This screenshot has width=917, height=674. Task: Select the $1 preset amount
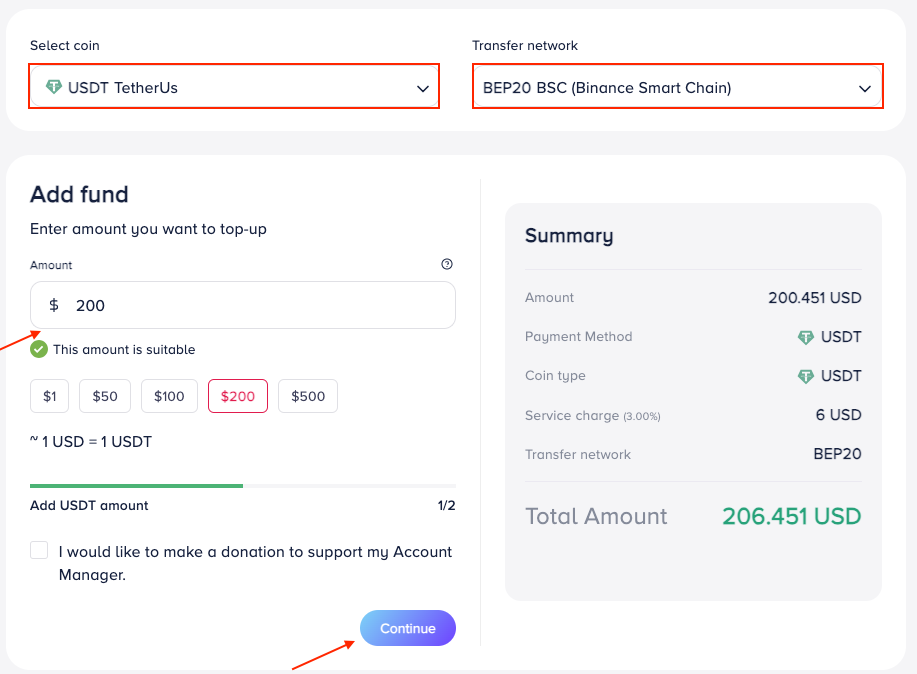[50, 396]
